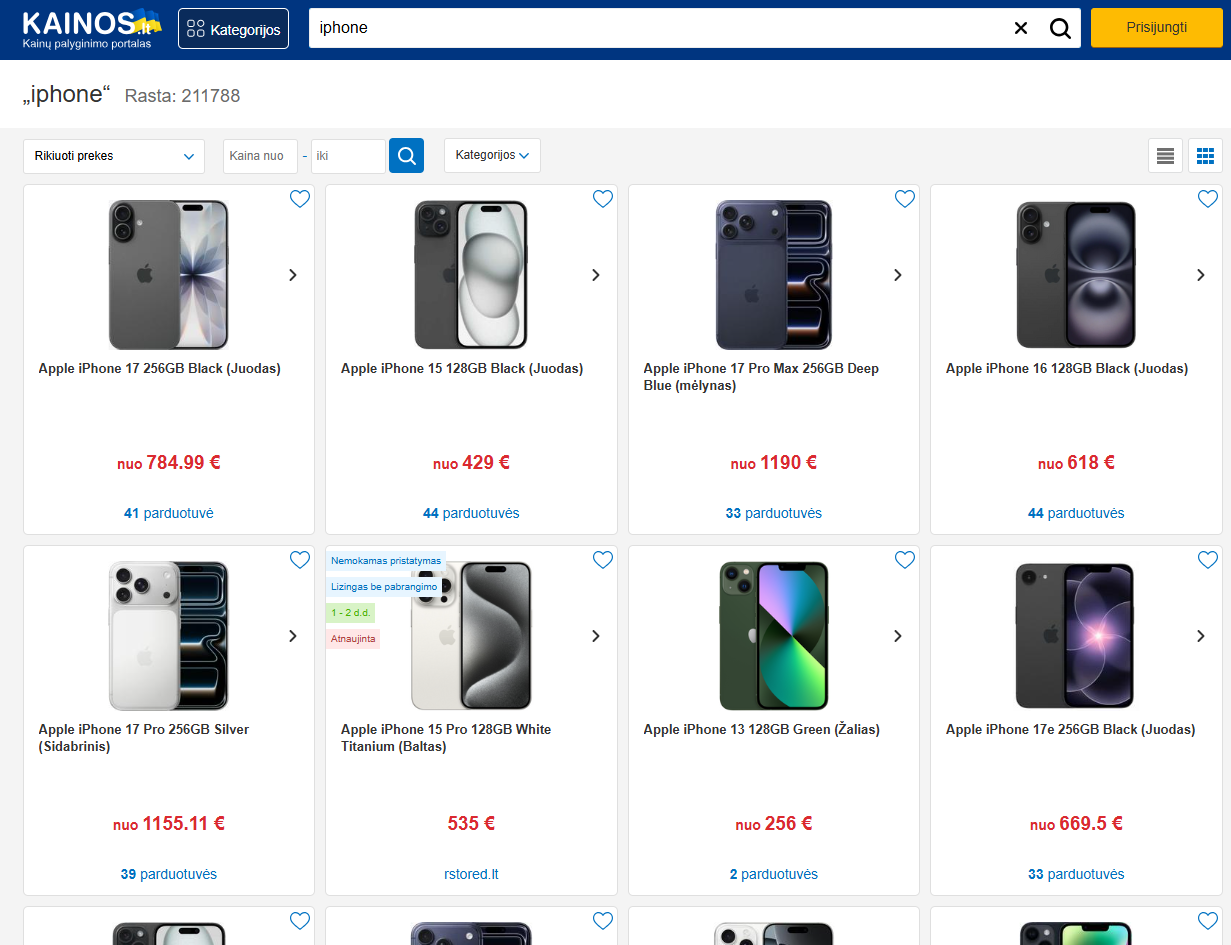Open rstored.lt shop link
Viewport: 1231px width, 945px height.
click(471, 874)
